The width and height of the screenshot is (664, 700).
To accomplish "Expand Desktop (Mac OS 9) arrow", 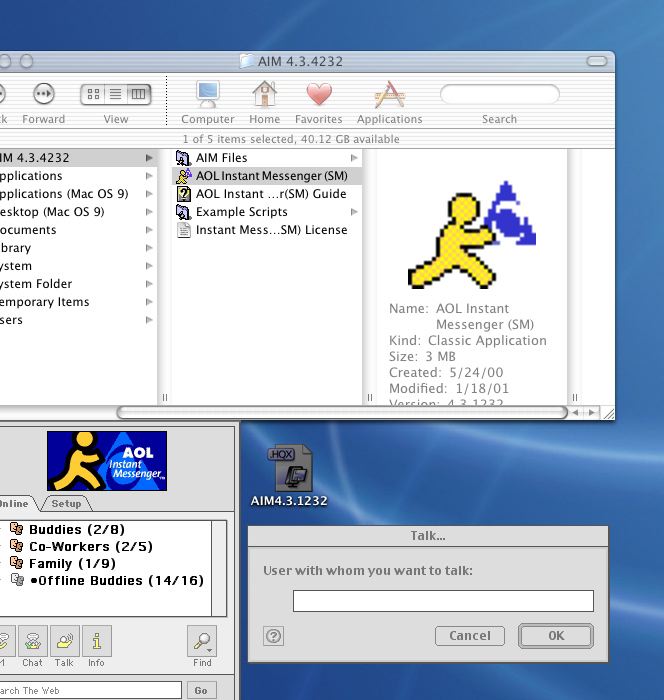I will [x=149, y=212].
